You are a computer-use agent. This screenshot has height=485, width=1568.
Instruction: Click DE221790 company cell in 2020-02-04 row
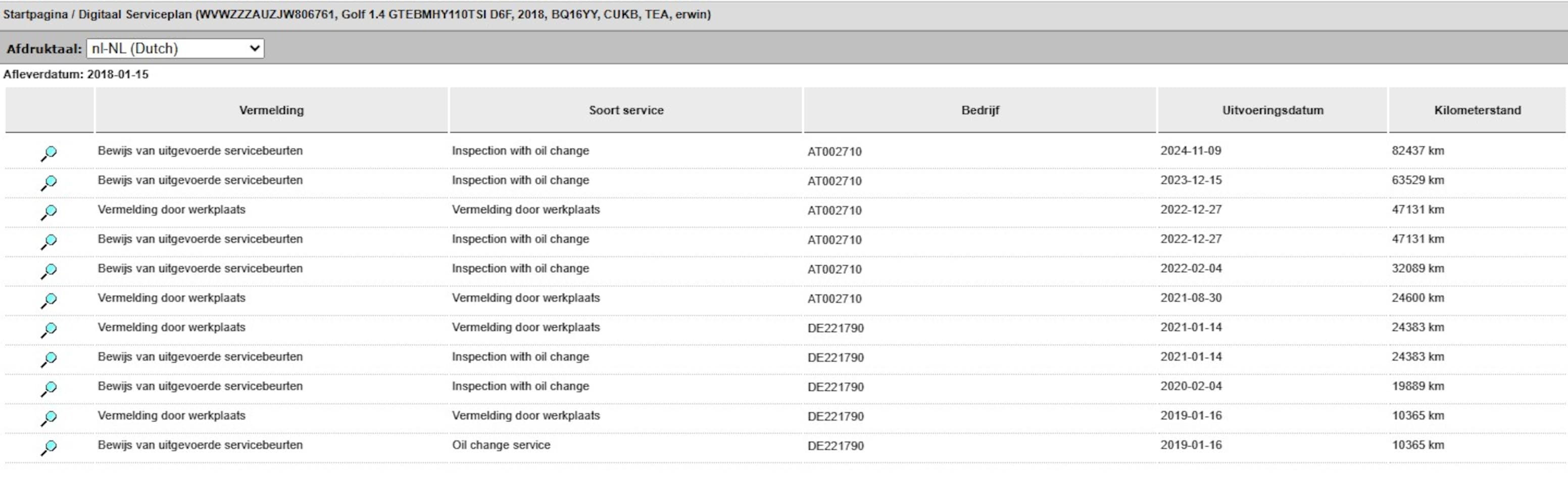click(836, 387)
